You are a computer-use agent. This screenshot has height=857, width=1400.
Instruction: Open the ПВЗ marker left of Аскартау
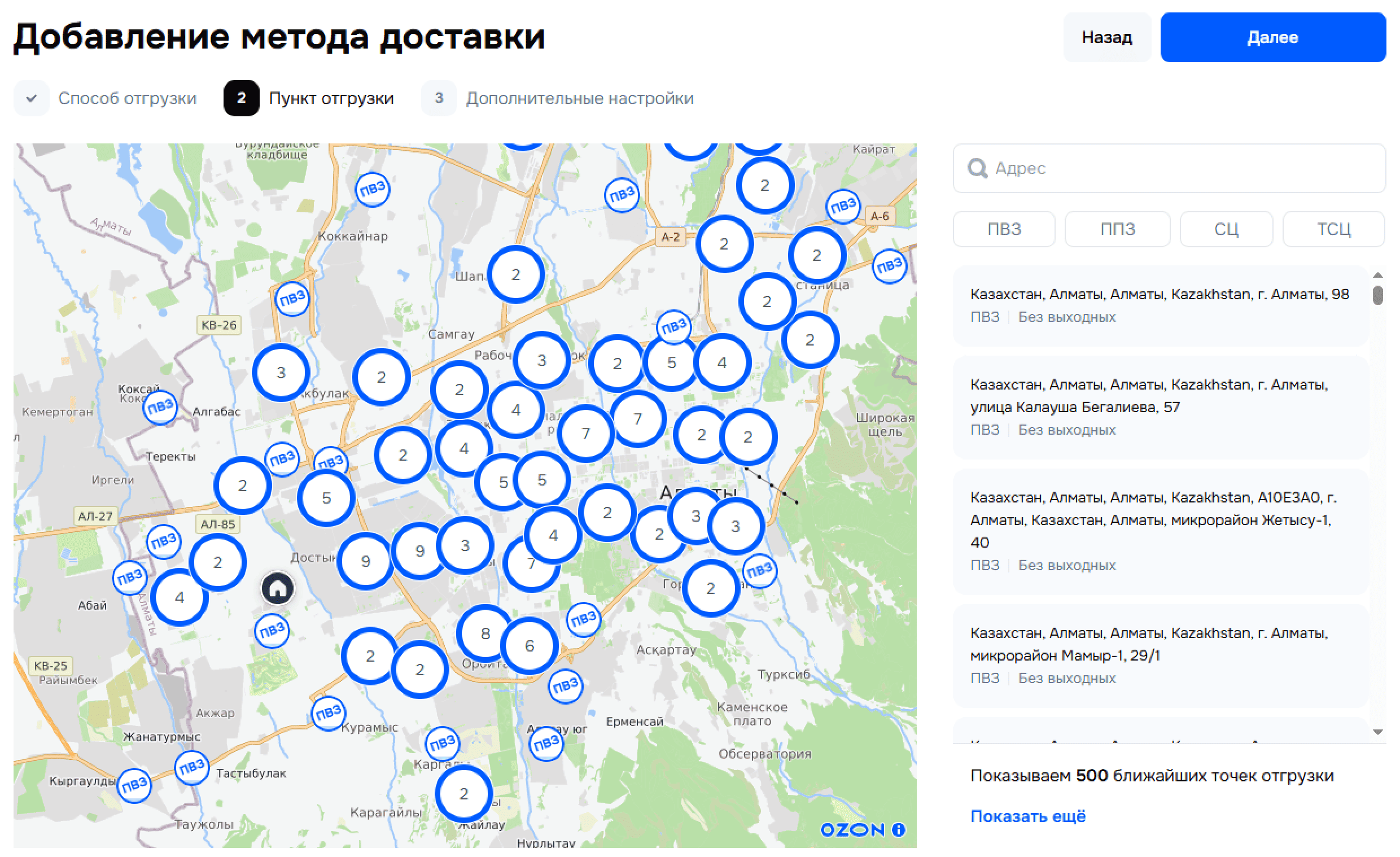click(584, 619)
